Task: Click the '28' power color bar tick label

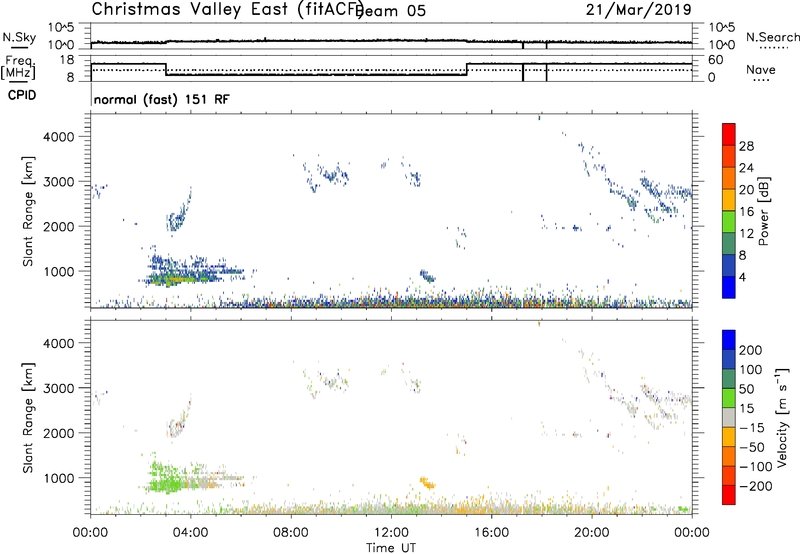Action: (746, 146)
